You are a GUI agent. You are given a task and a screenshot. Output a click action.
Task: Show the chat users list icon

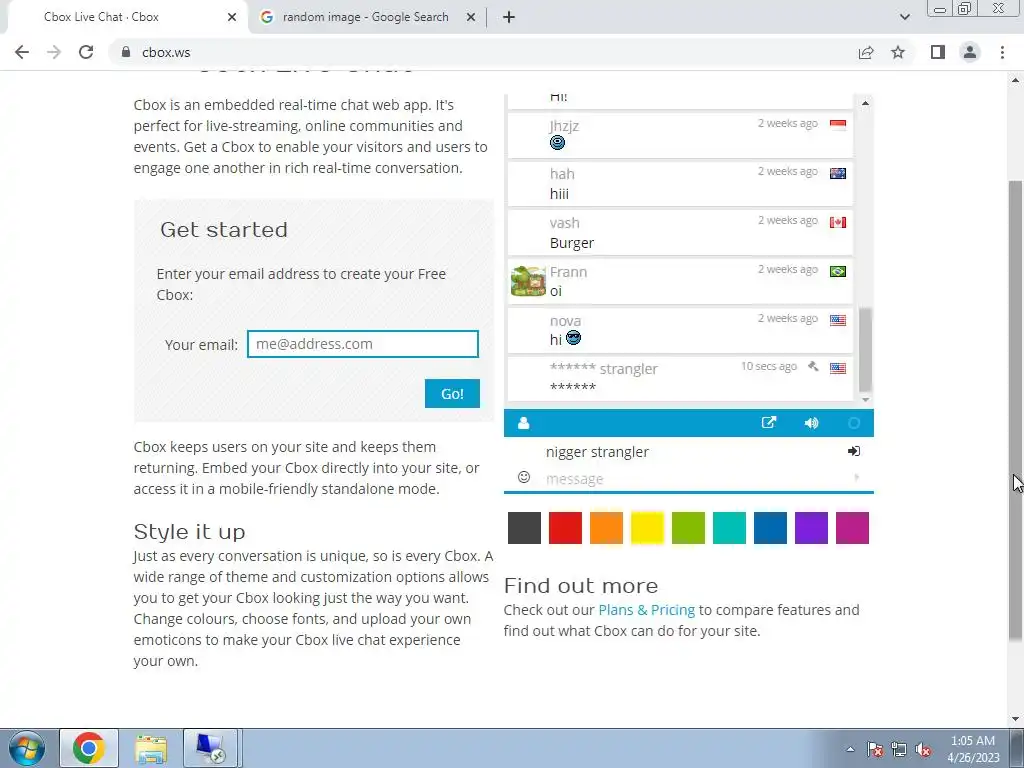click(x=523, y=423)
